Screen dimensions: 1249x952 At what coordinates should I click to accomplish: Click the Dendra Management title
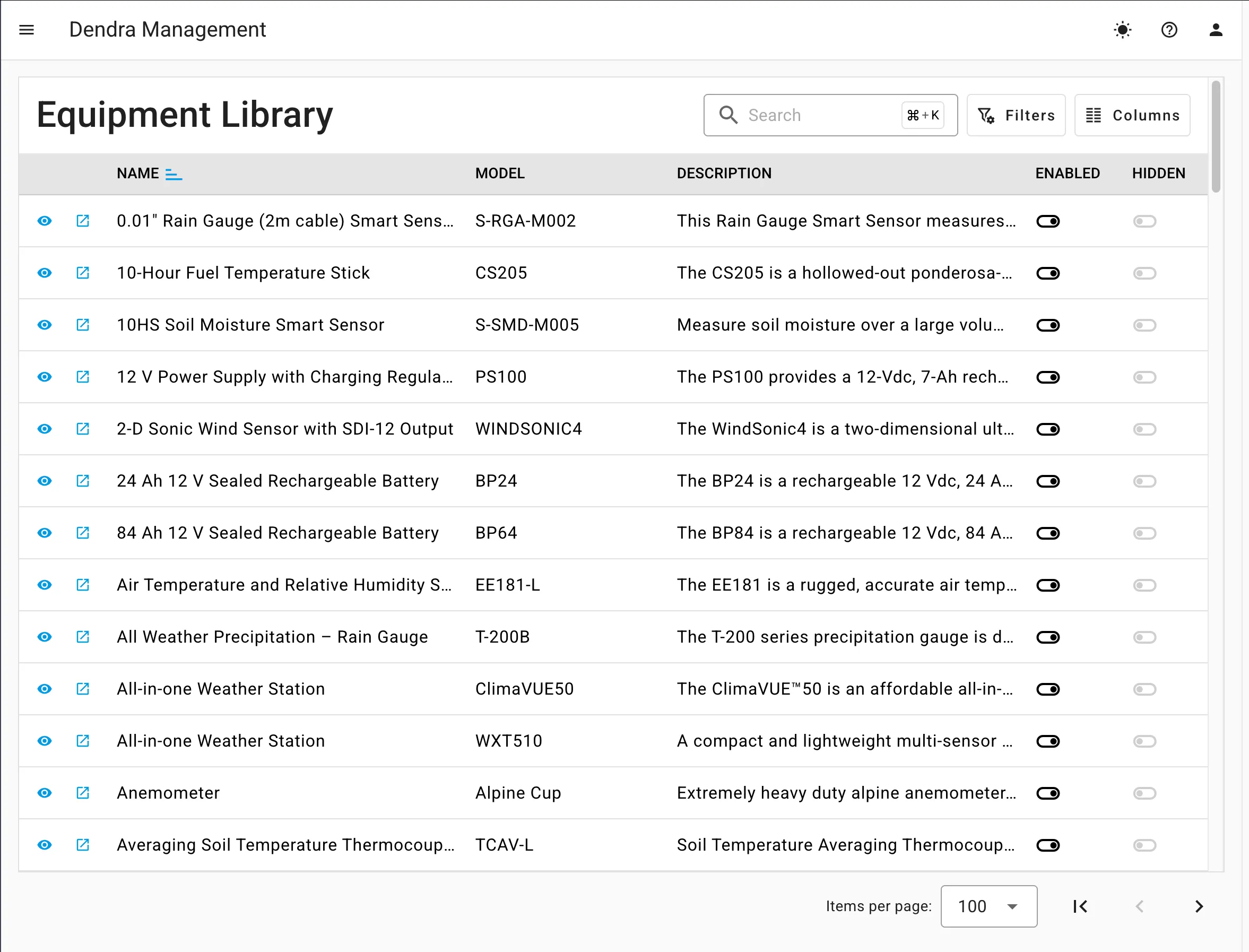[x=168, y=30]
